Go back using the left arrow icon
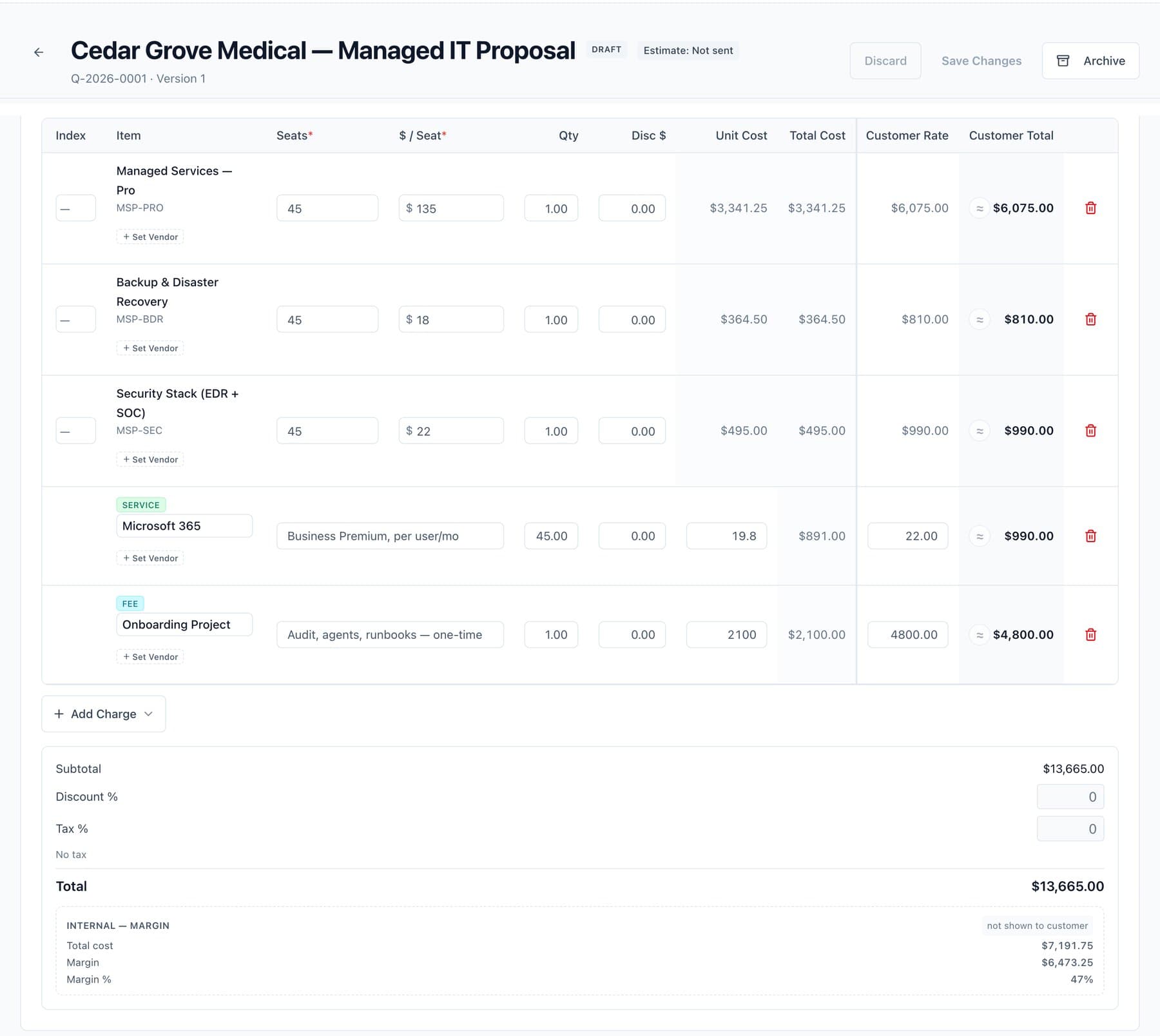1160x1036 pixels. pyautogui.click(x=39, y=52)
